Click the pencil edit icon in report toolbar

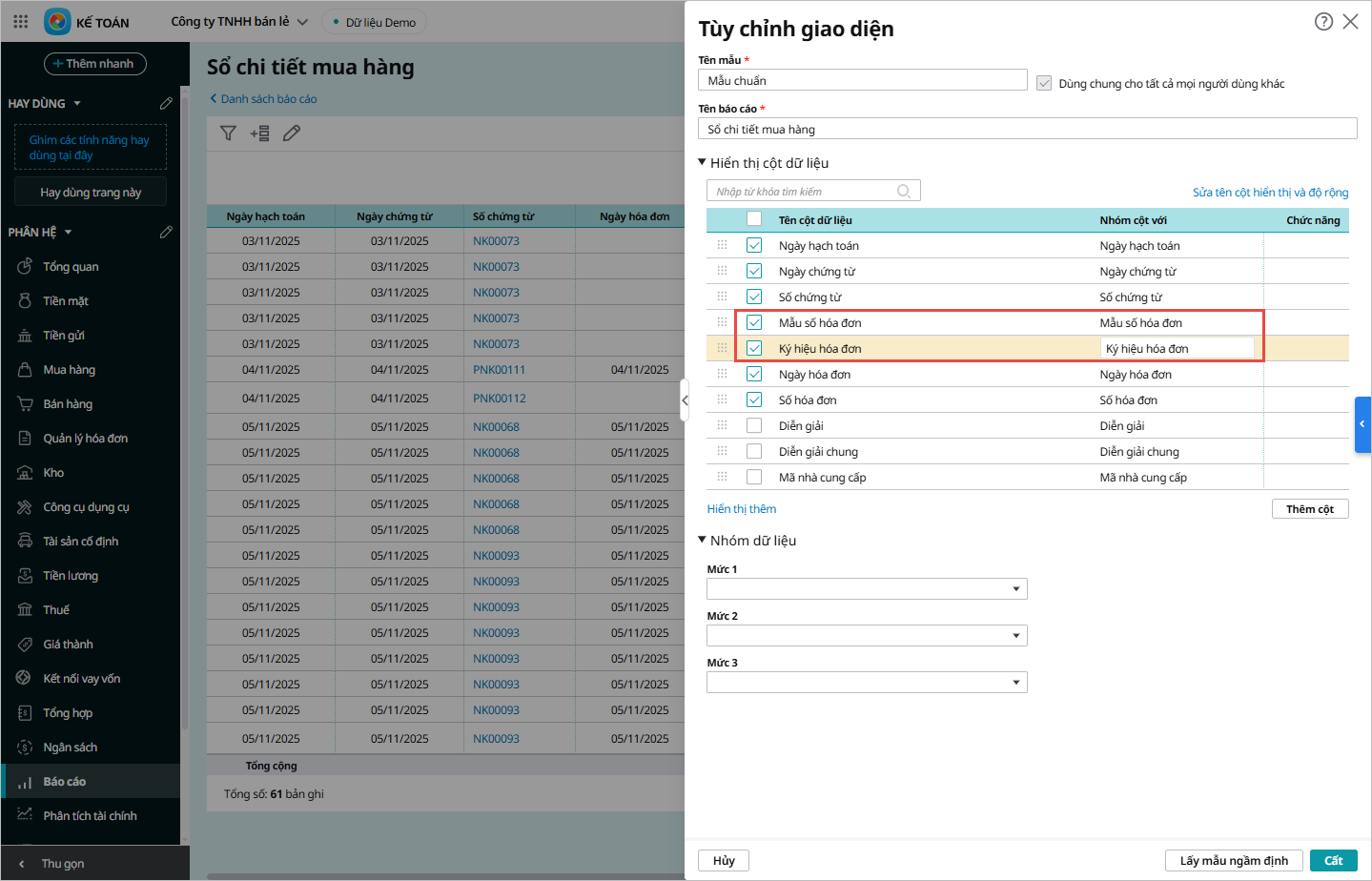292,133
